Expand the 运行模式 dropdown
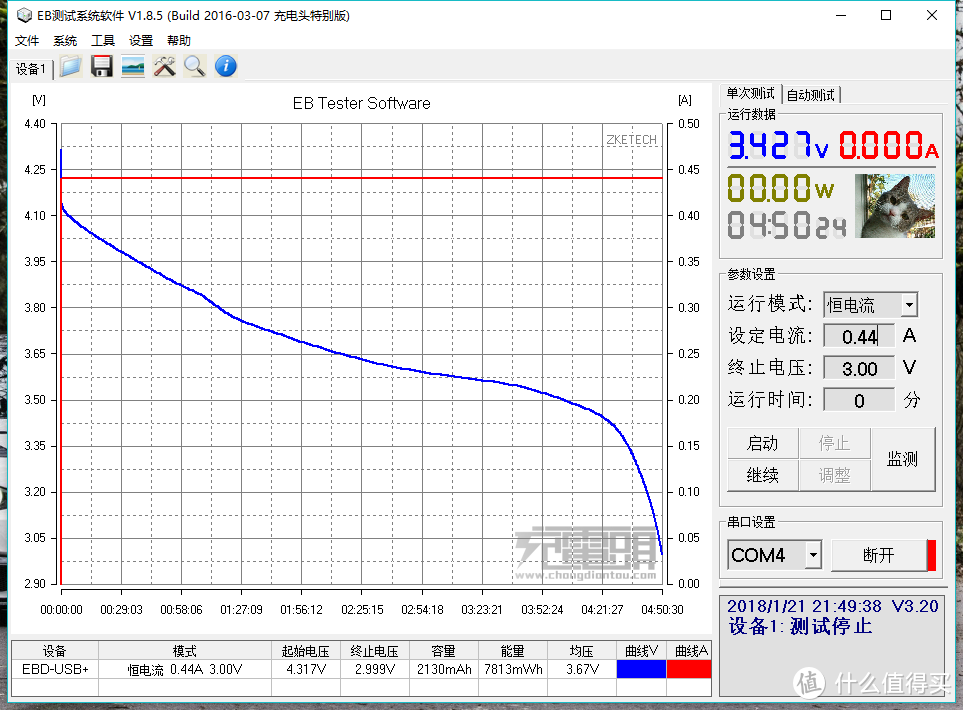 [908, 305]
